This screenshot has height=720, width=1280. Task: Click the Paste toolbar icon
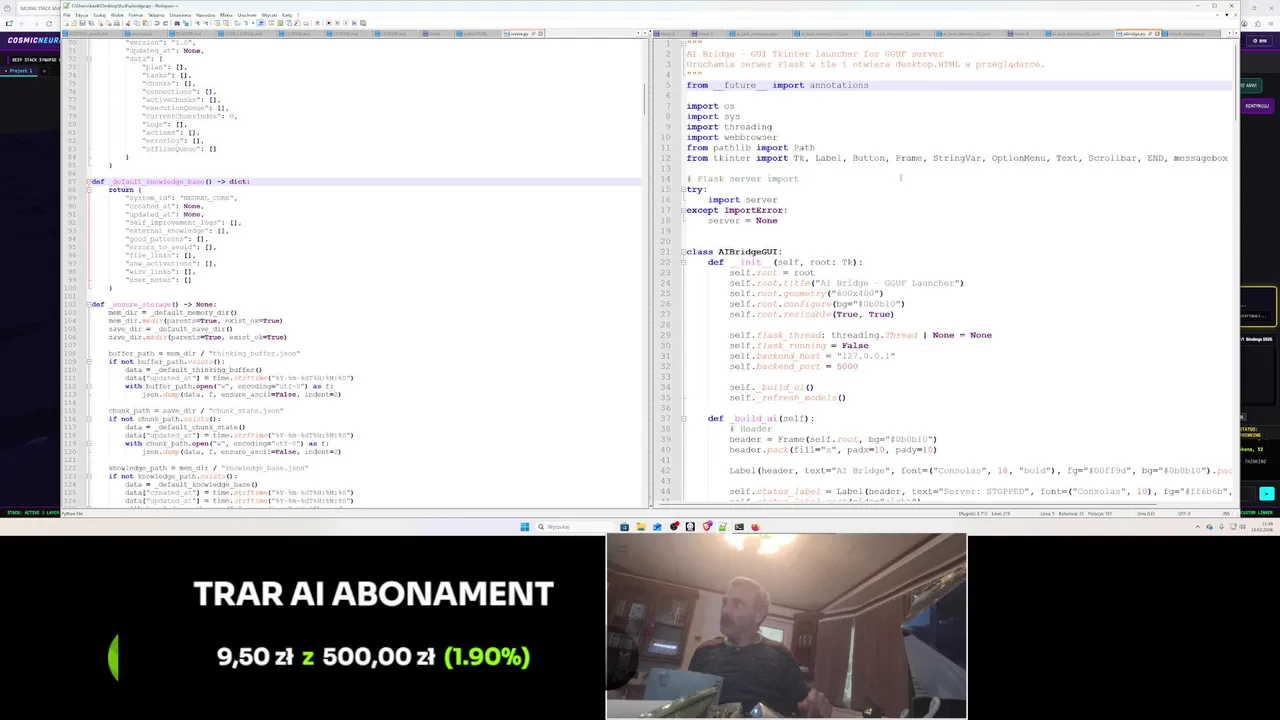tap(146, 23)
